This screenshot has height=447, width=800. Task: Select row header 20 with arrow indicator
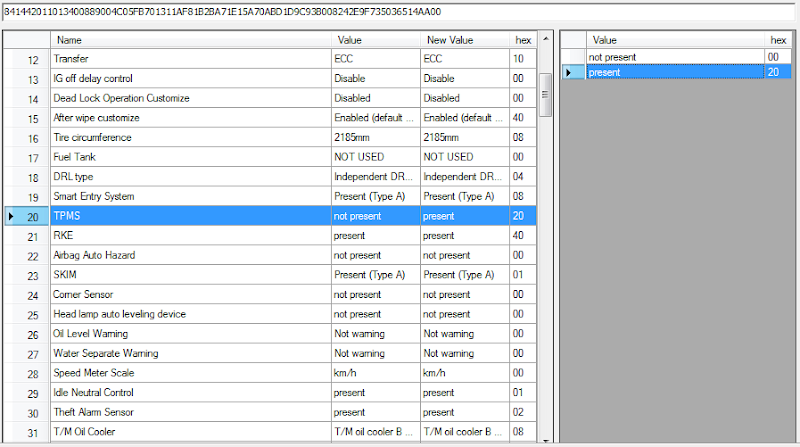[27, 216]
